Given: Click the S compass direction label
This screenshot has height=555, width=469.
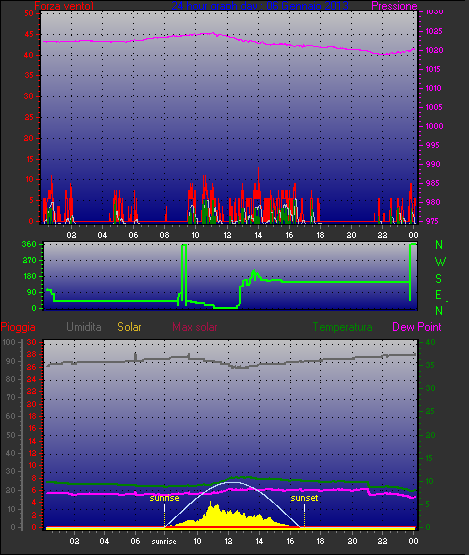Looking at the screenshot, I should pyautogui.click(x=439, y=279).
